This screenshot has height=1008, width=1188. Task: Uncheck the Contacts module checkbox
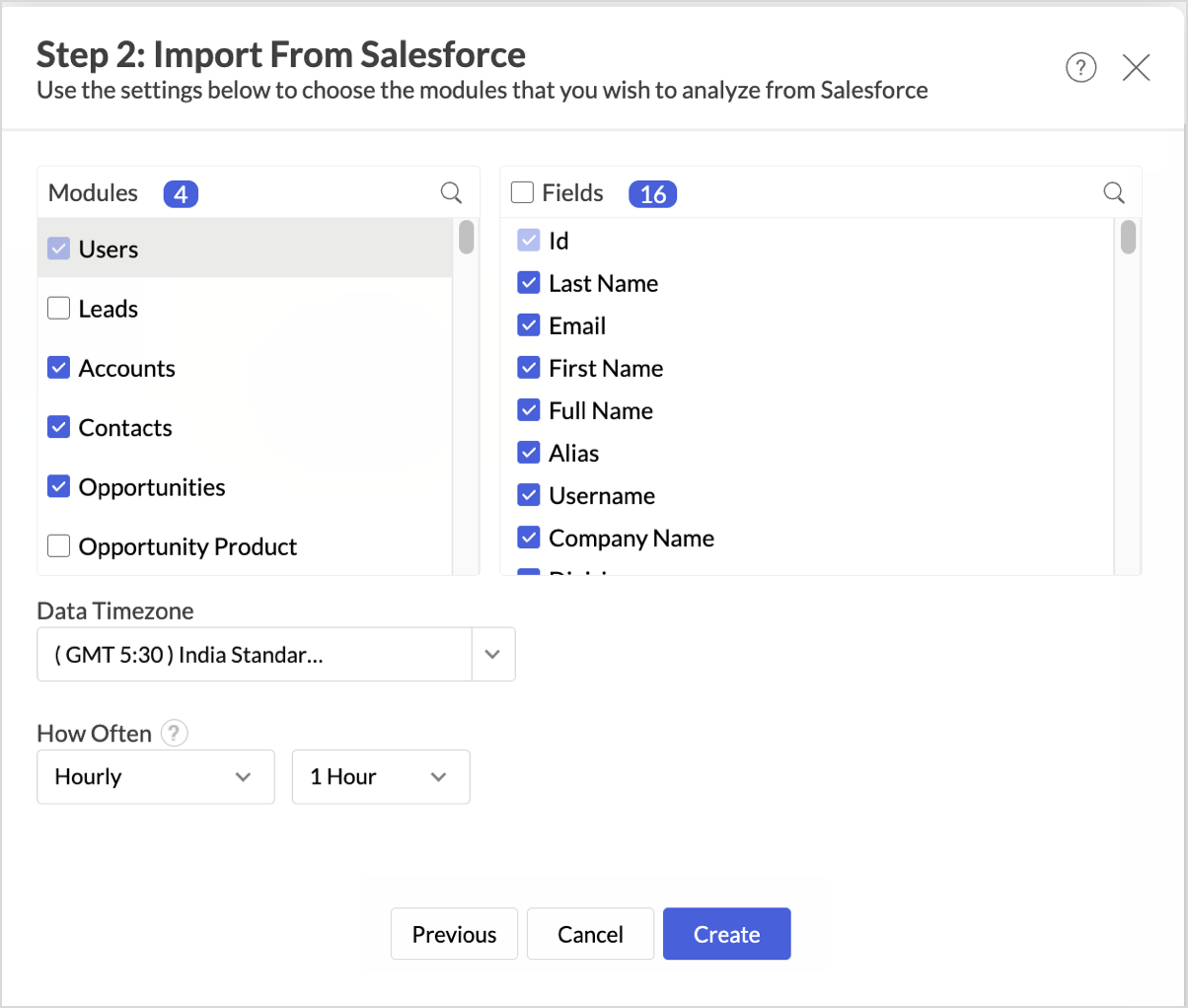pyautogui.click(x=59, y=427)
